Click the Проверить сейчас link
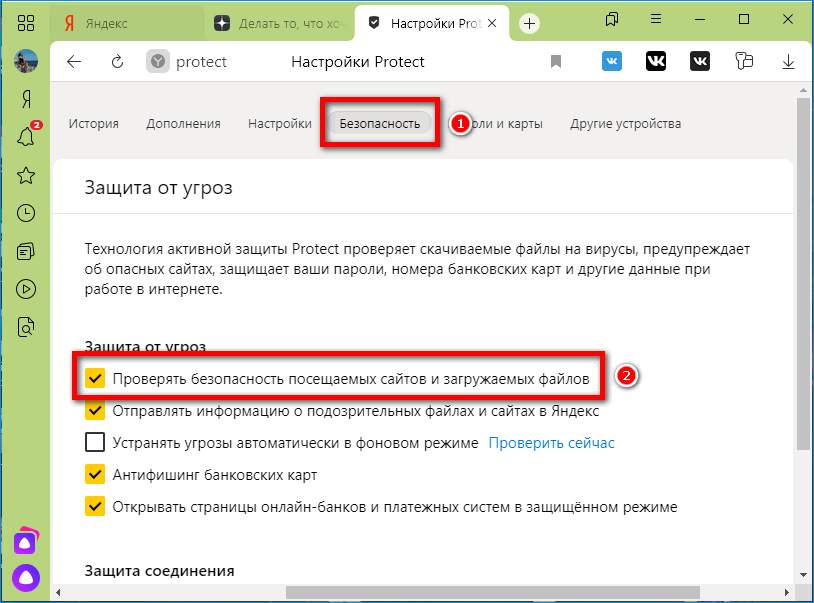The image size is (814, 603). [x=551, y=441]
